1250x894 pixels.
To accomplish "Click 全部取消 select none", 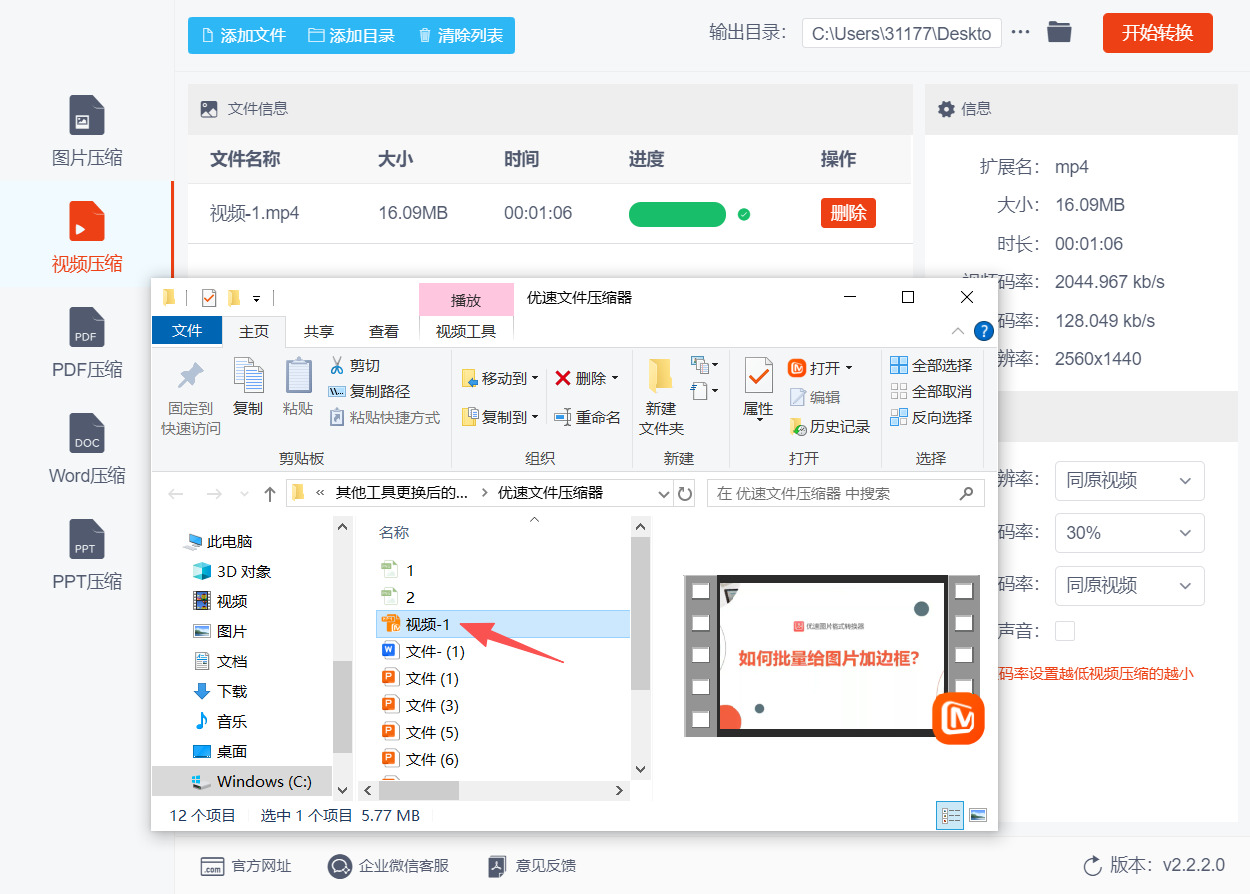I will tap(931, 391).
